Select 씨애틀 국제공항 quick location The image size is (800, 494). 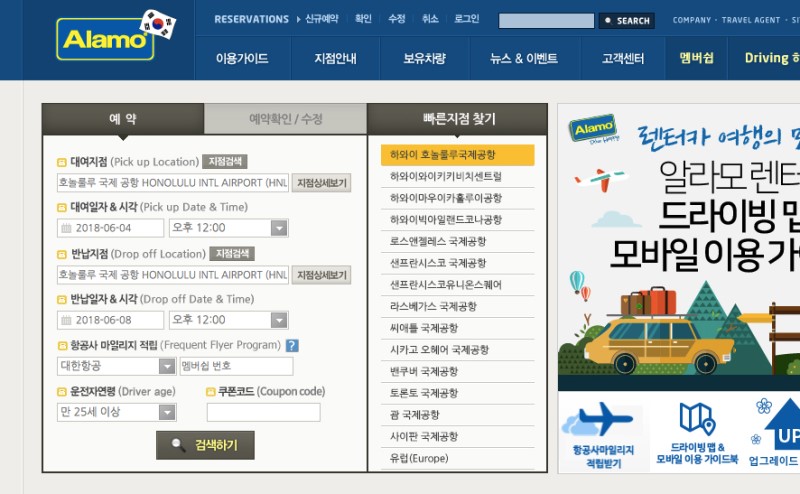(458, 328)
